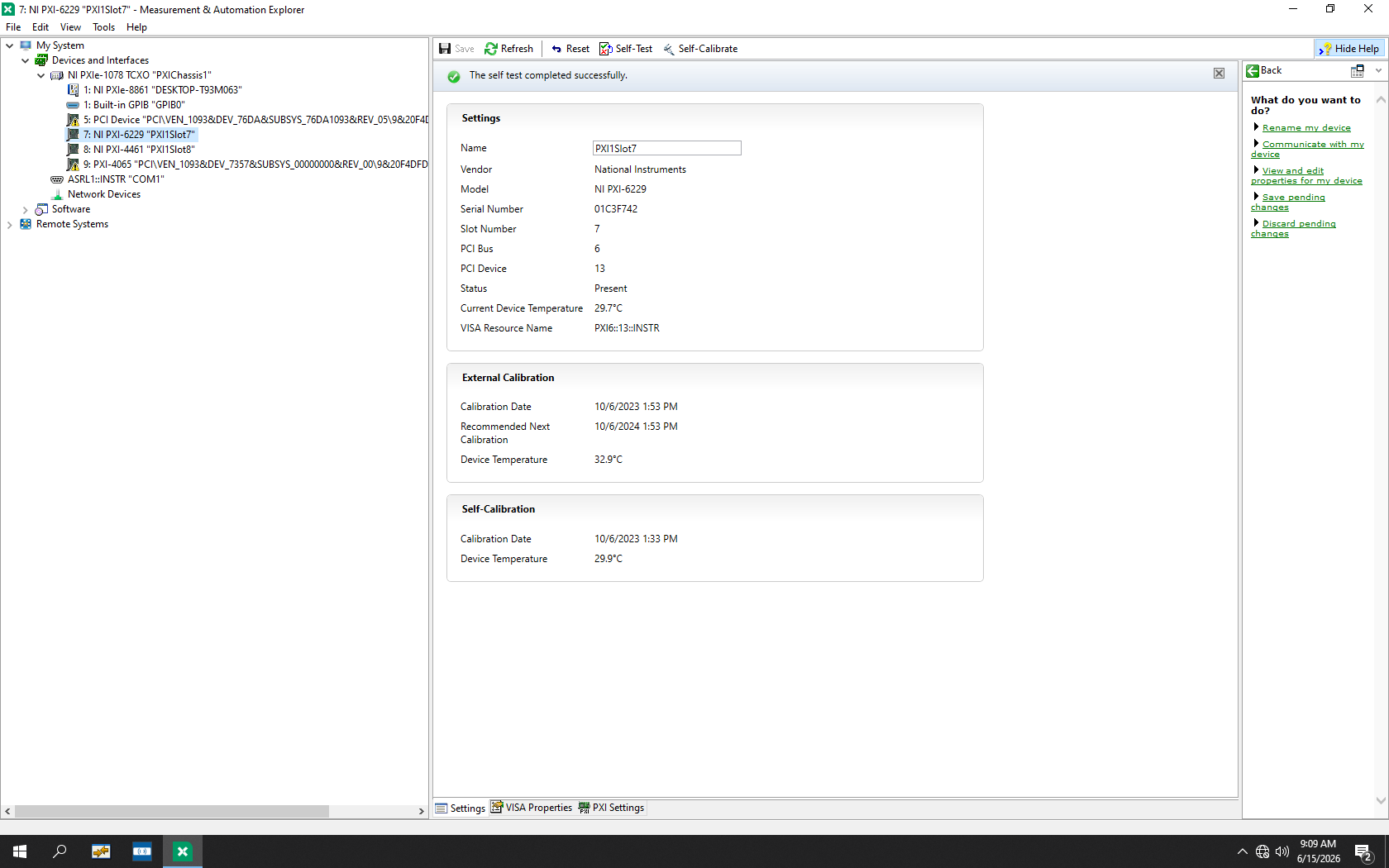Viewport: 1389px width, 868px height.
Task: Click the Reset toolbar button
Action: point(570,49)
